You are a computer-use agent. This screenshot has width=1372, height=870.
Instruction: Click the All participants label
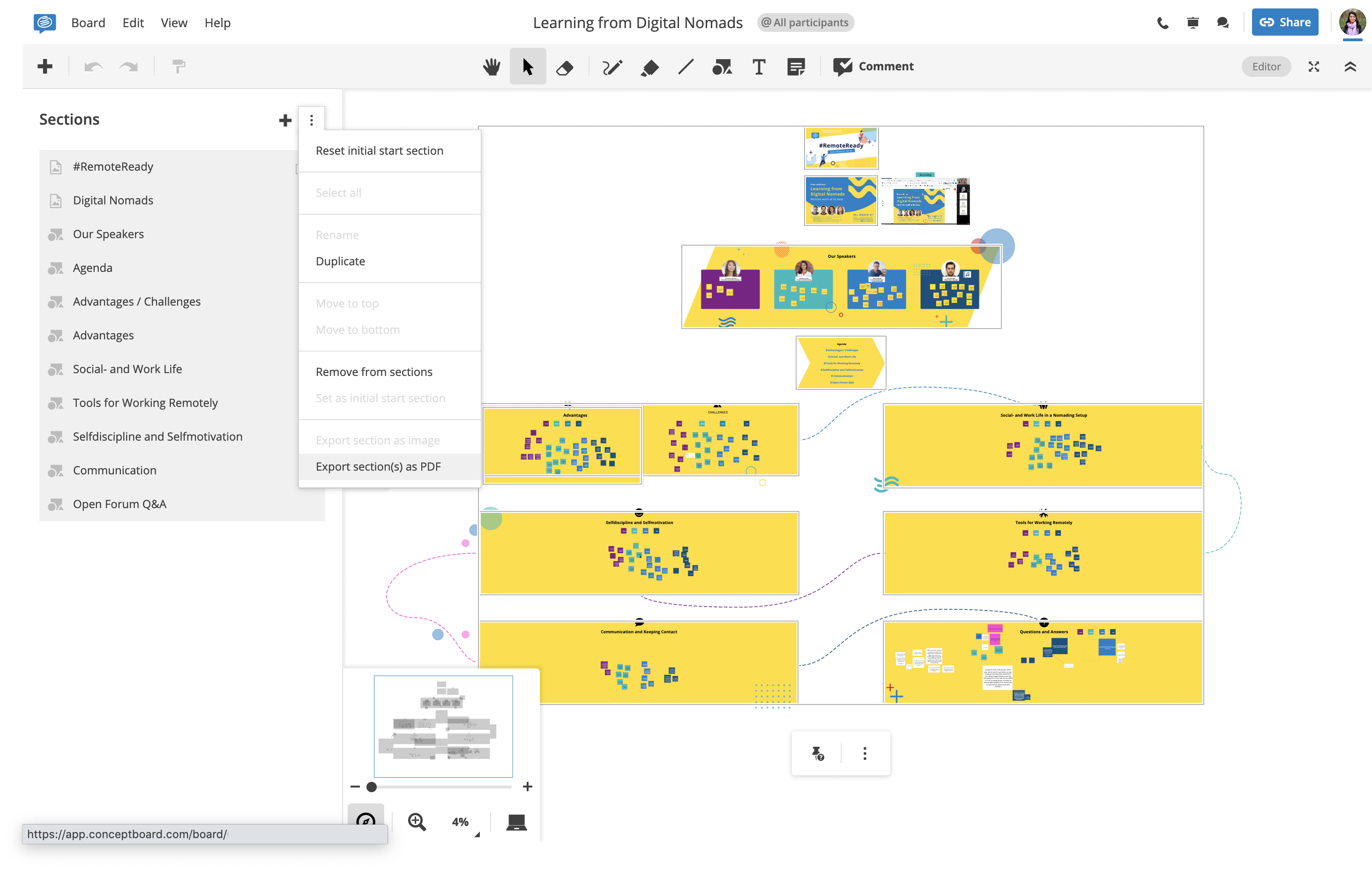(805, 23)
